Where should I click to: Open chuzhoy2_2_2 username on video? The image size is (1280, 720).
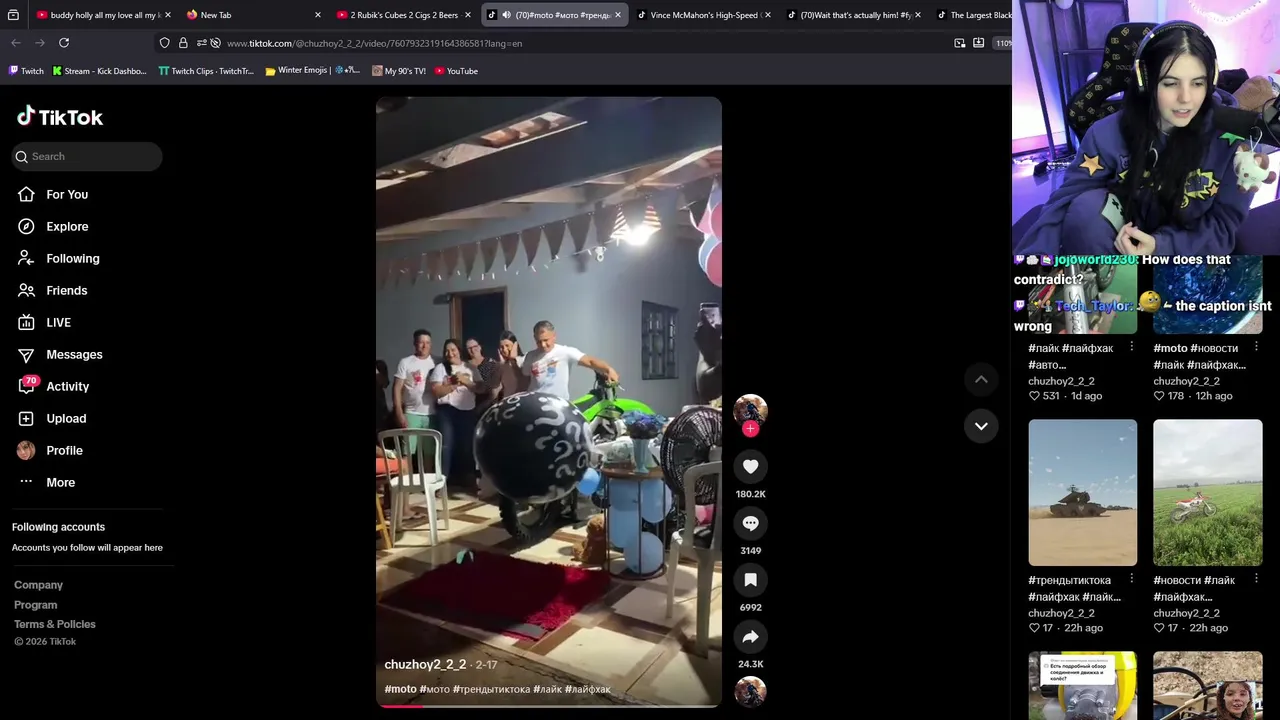tap(425, 664)
